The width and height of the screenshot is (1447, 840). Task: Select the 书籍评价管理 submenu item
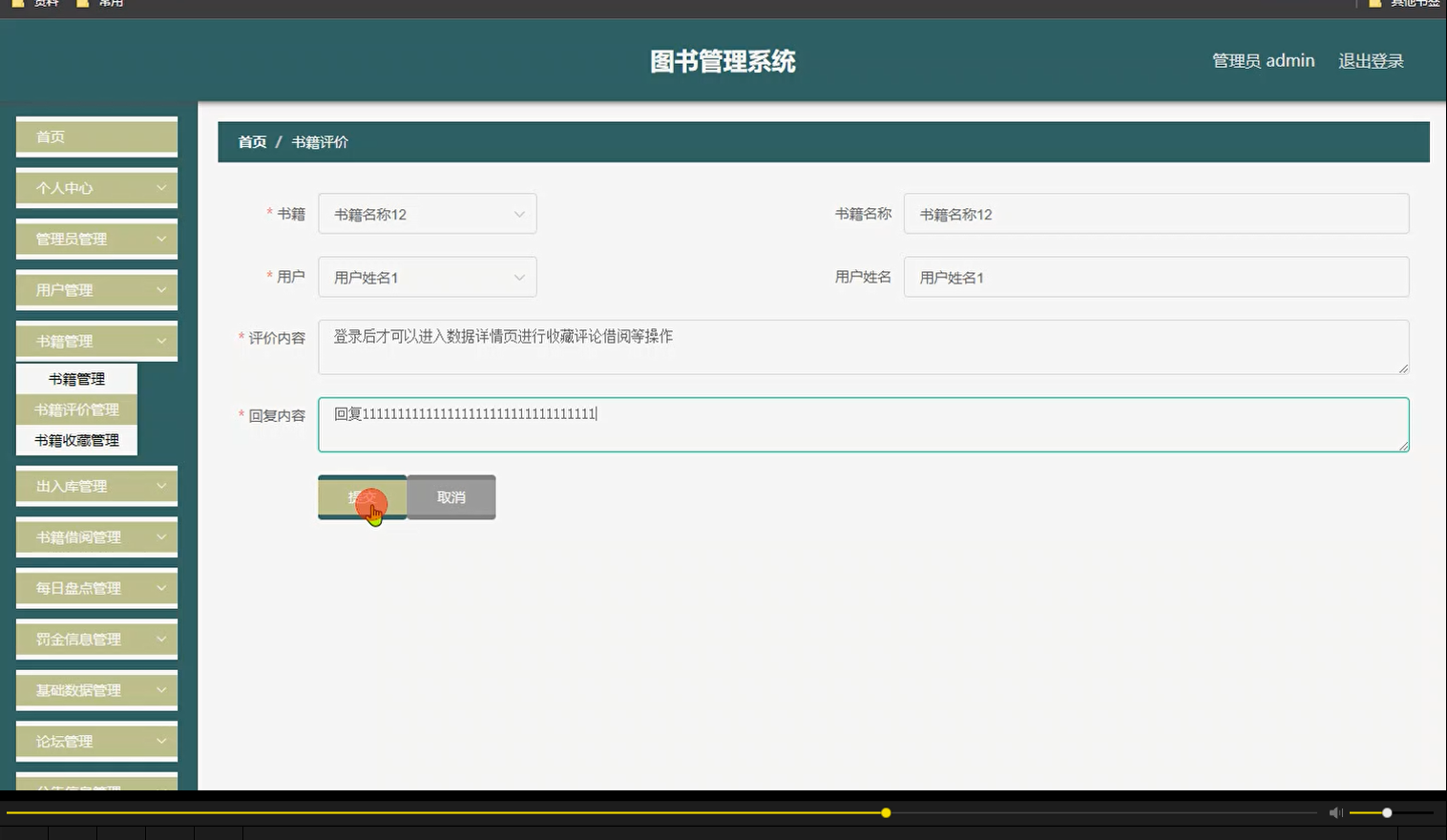[x=76, y=409]
